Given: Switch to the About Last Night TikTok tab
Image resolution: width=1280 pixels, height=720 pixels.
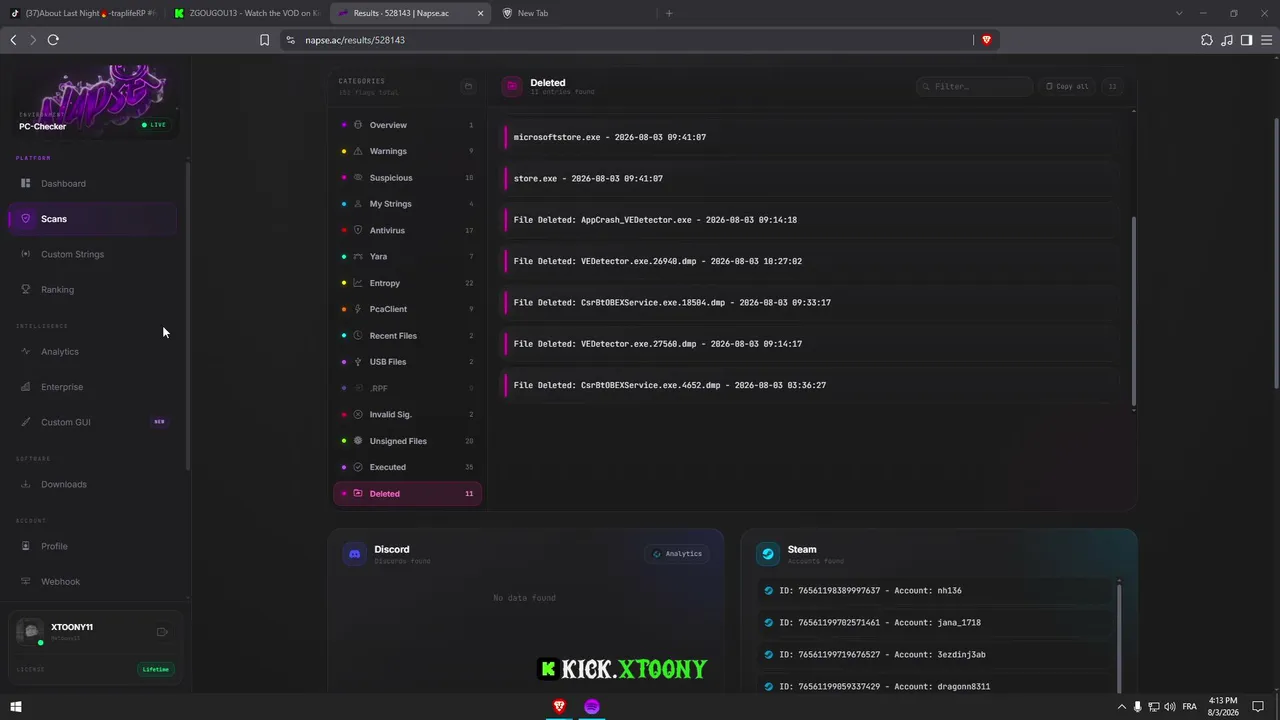Looking at the screenshot, I should coord(82,13).
